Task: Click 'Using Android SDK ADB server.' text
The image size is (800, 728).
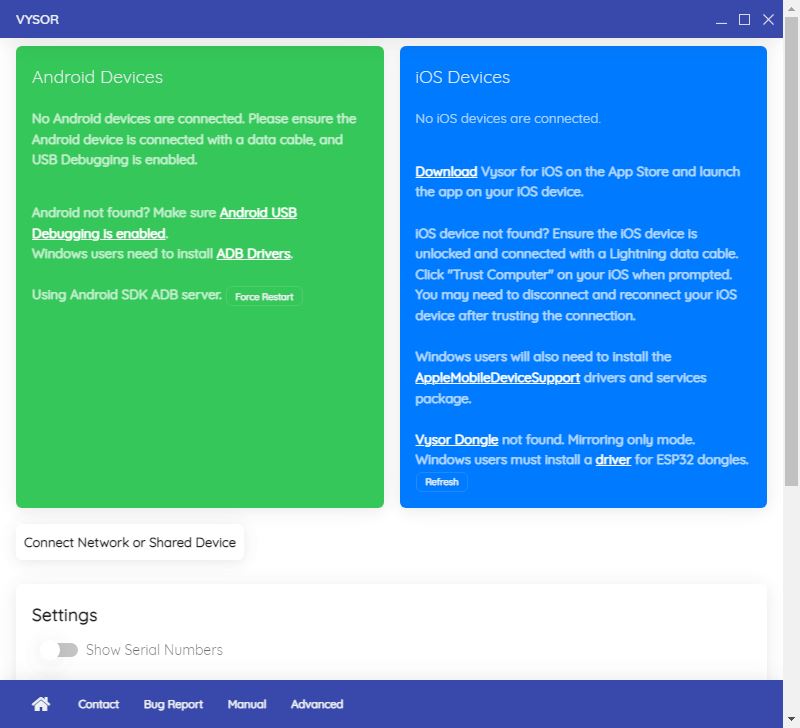Action: 127,295
